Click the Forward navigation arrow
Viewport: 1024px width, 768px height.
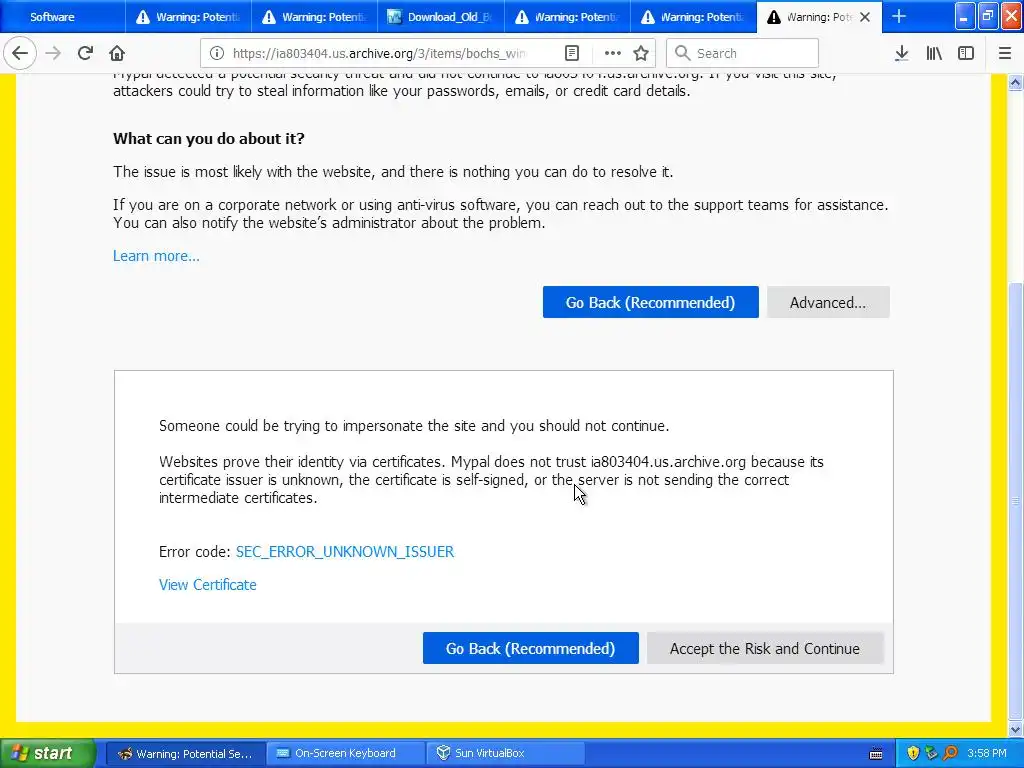coord(54,53)
